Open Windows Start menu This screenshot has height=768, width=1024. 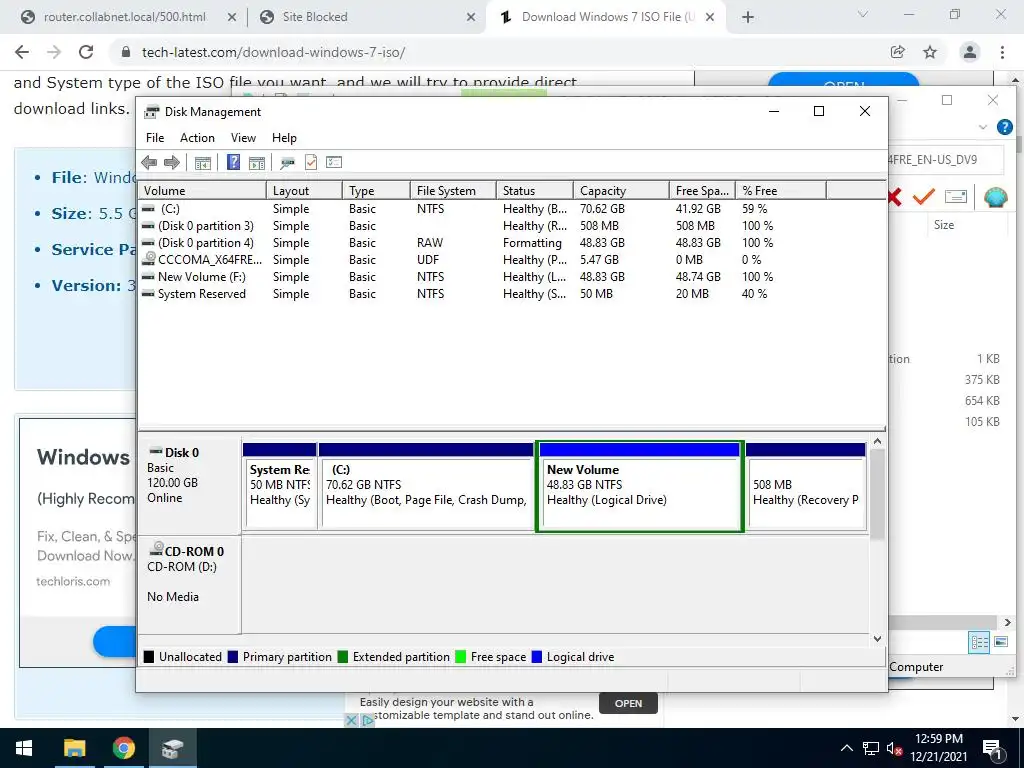point(24,748)
